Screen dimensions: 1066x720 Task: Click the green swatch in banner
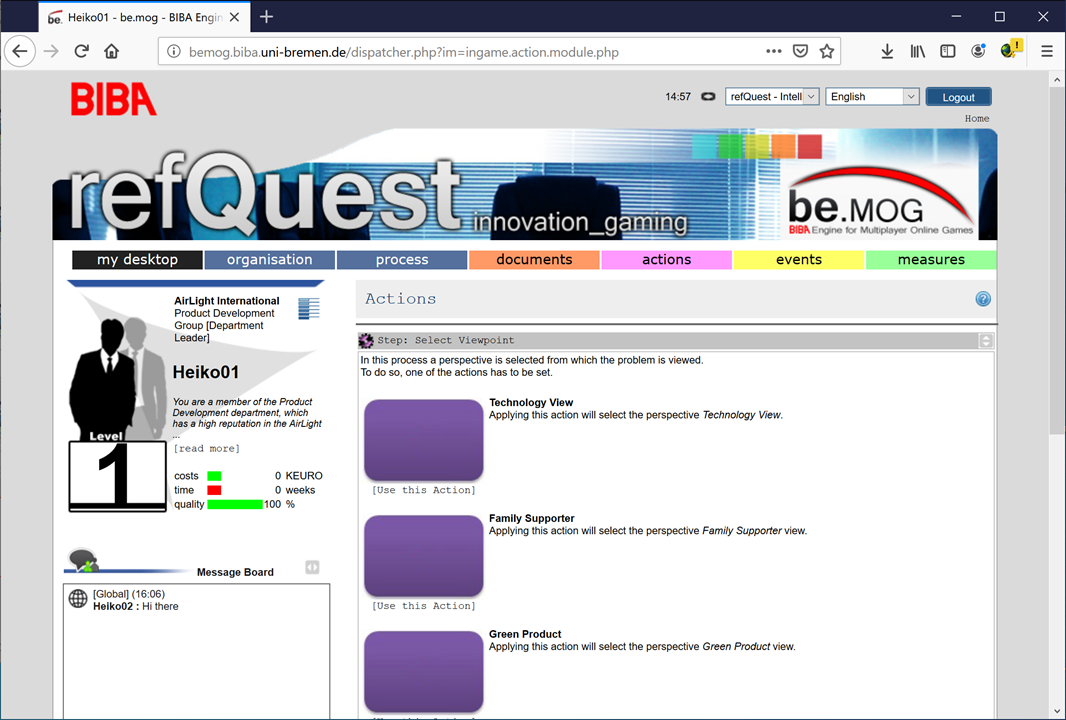[730, 145]
